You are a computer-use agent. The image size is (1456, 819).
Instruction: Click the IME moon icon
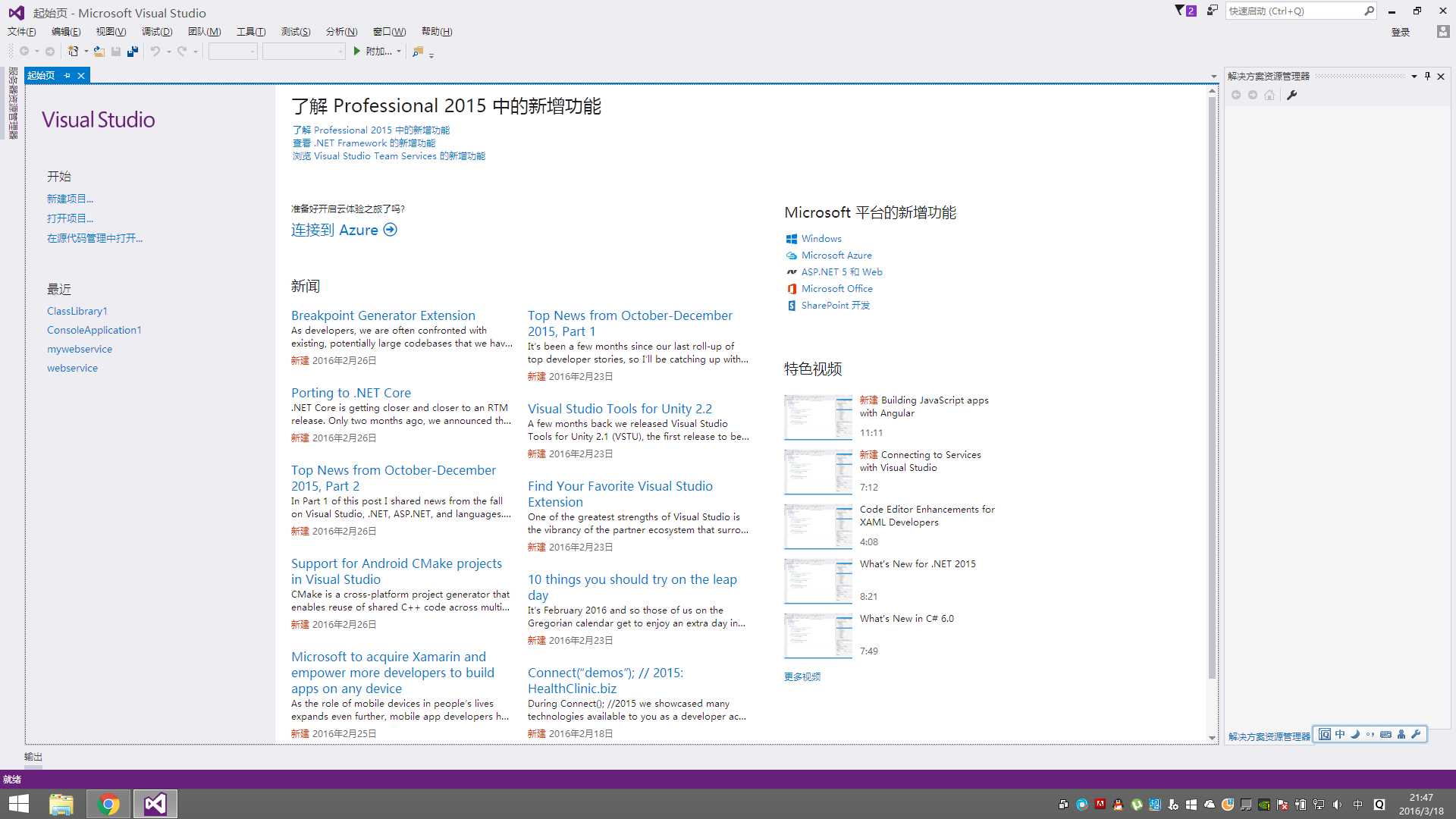point(1355,734)
